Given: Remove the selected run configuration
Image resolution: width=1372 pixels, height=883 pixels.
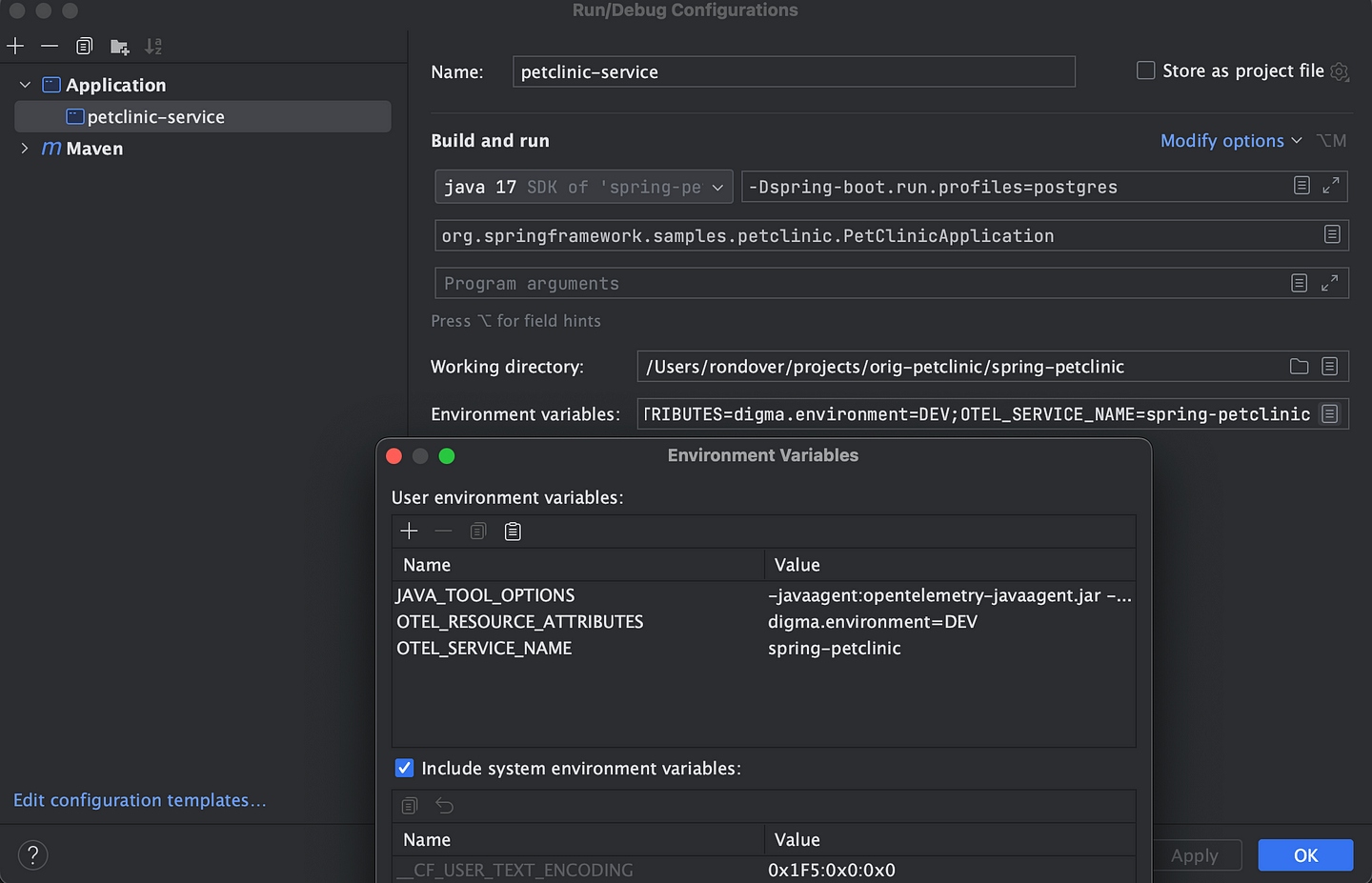Looking at the screenshot, I should click(49, 45).
